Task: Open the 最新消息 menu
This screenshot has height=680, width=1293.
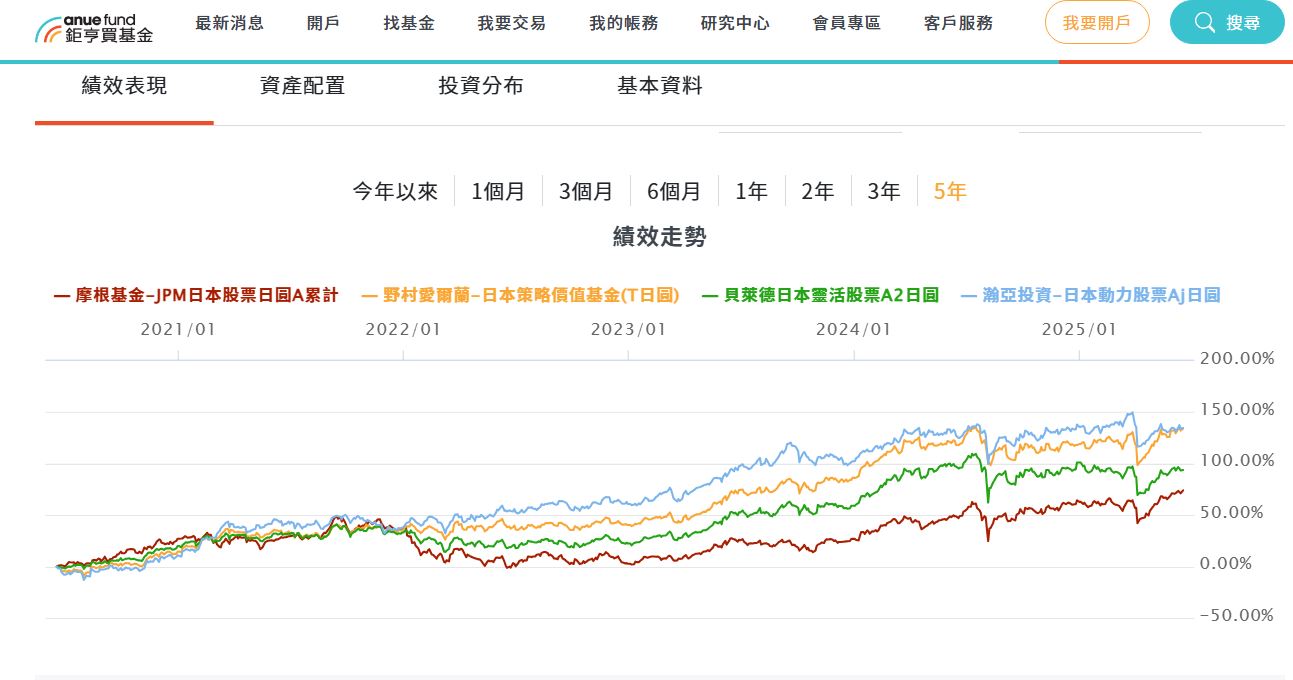Action: pyautogui.click(x=230, y=23)
